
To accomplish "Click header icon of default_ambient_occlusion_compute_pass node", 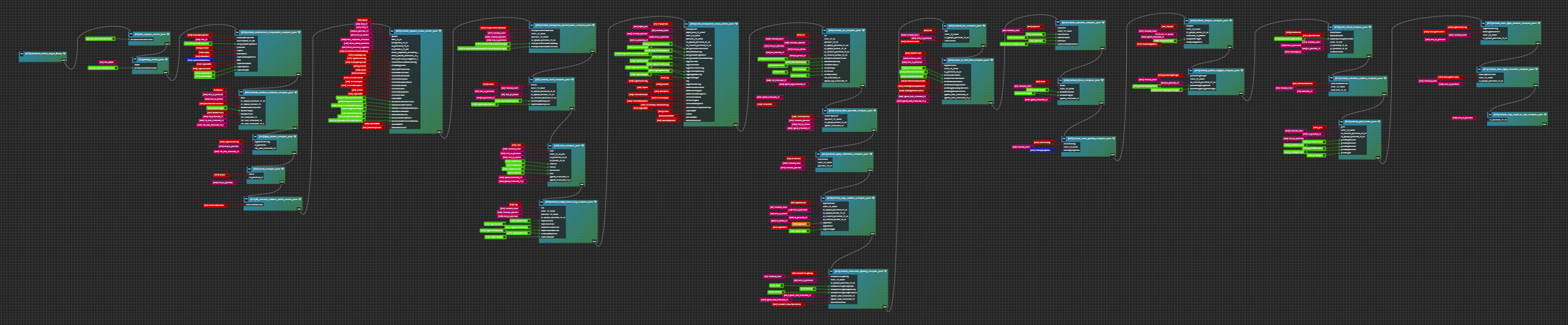I will point(242,92).
